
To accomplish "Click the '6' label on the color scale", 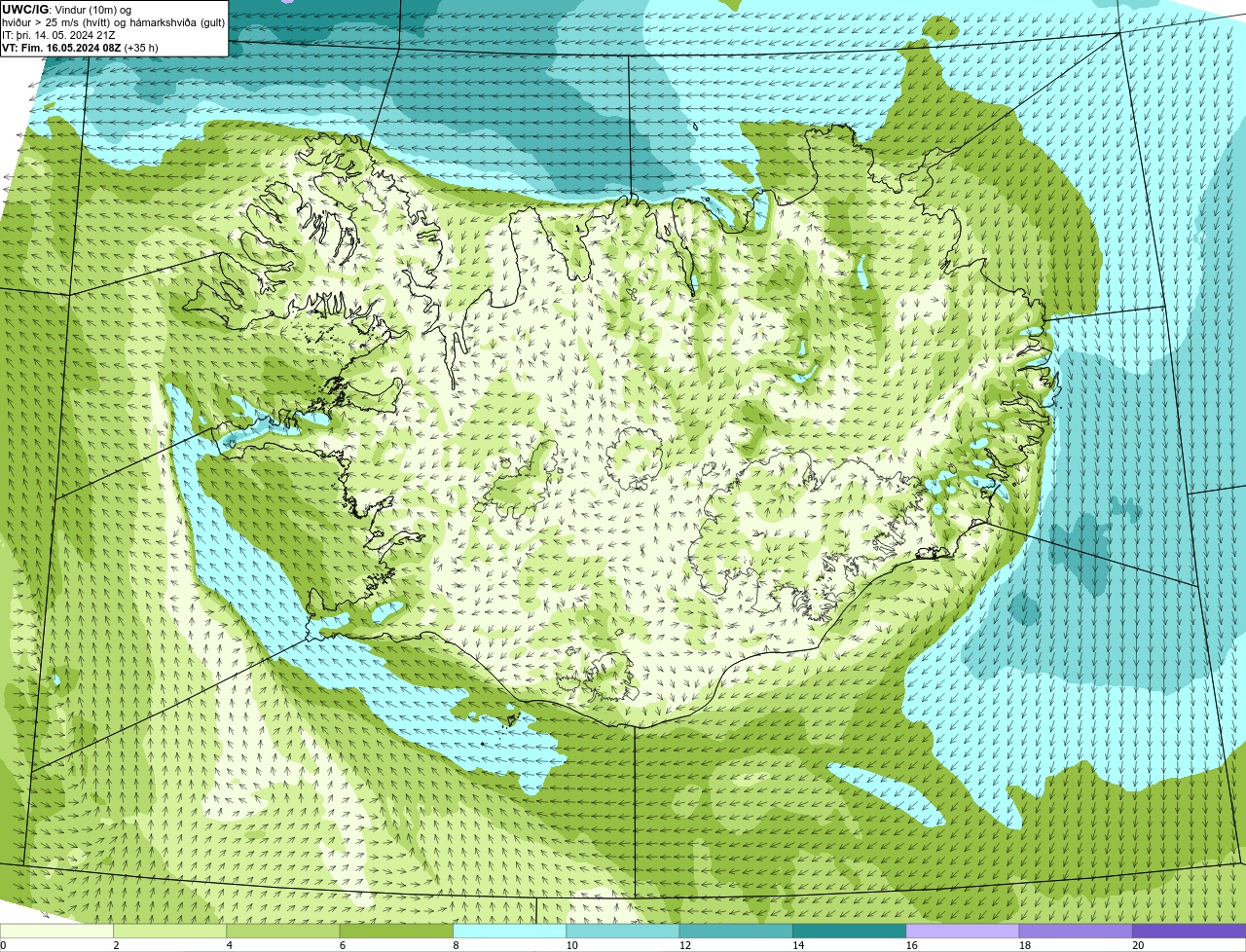I will (343, 945).
